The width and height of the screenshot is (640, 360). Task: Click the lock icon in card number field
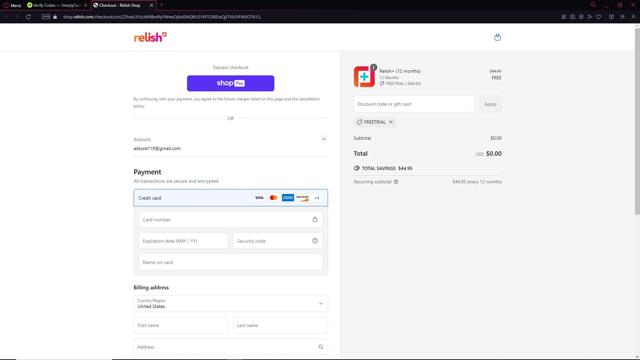[315, 220]
